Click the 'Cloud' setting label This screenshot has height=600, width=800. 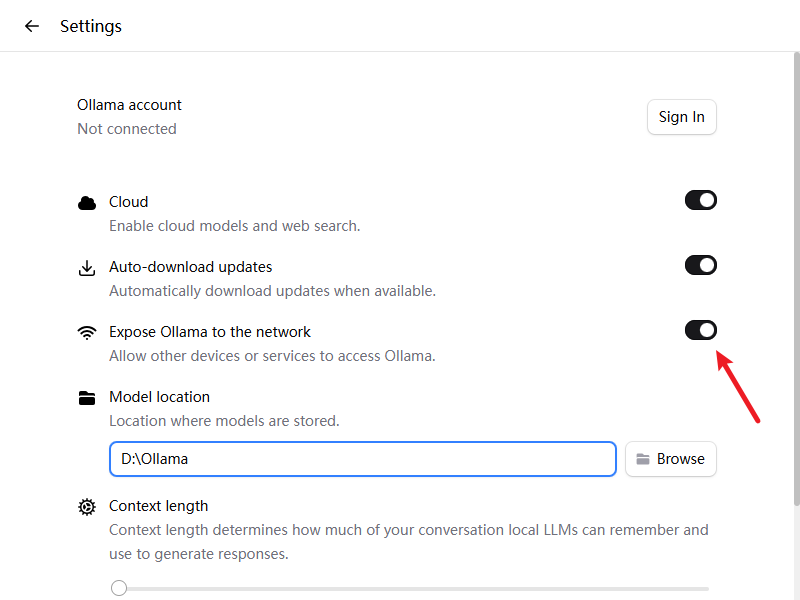pos(129,202)
